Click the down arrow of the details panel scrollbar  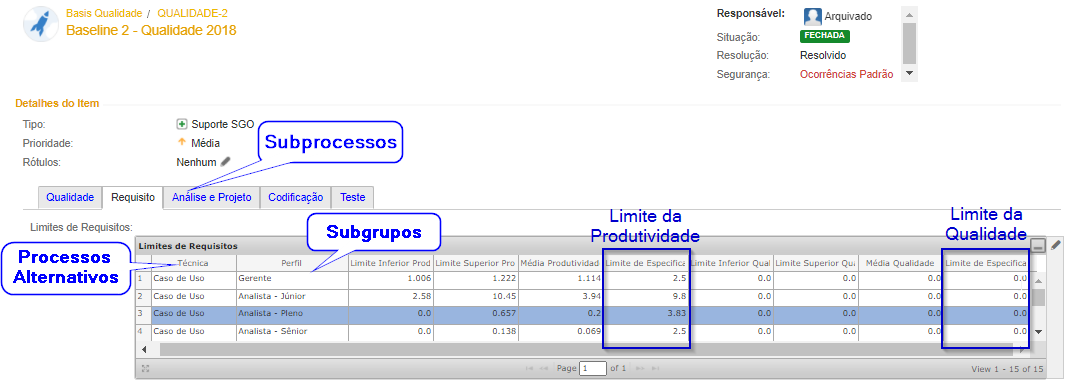pos(909,73)
